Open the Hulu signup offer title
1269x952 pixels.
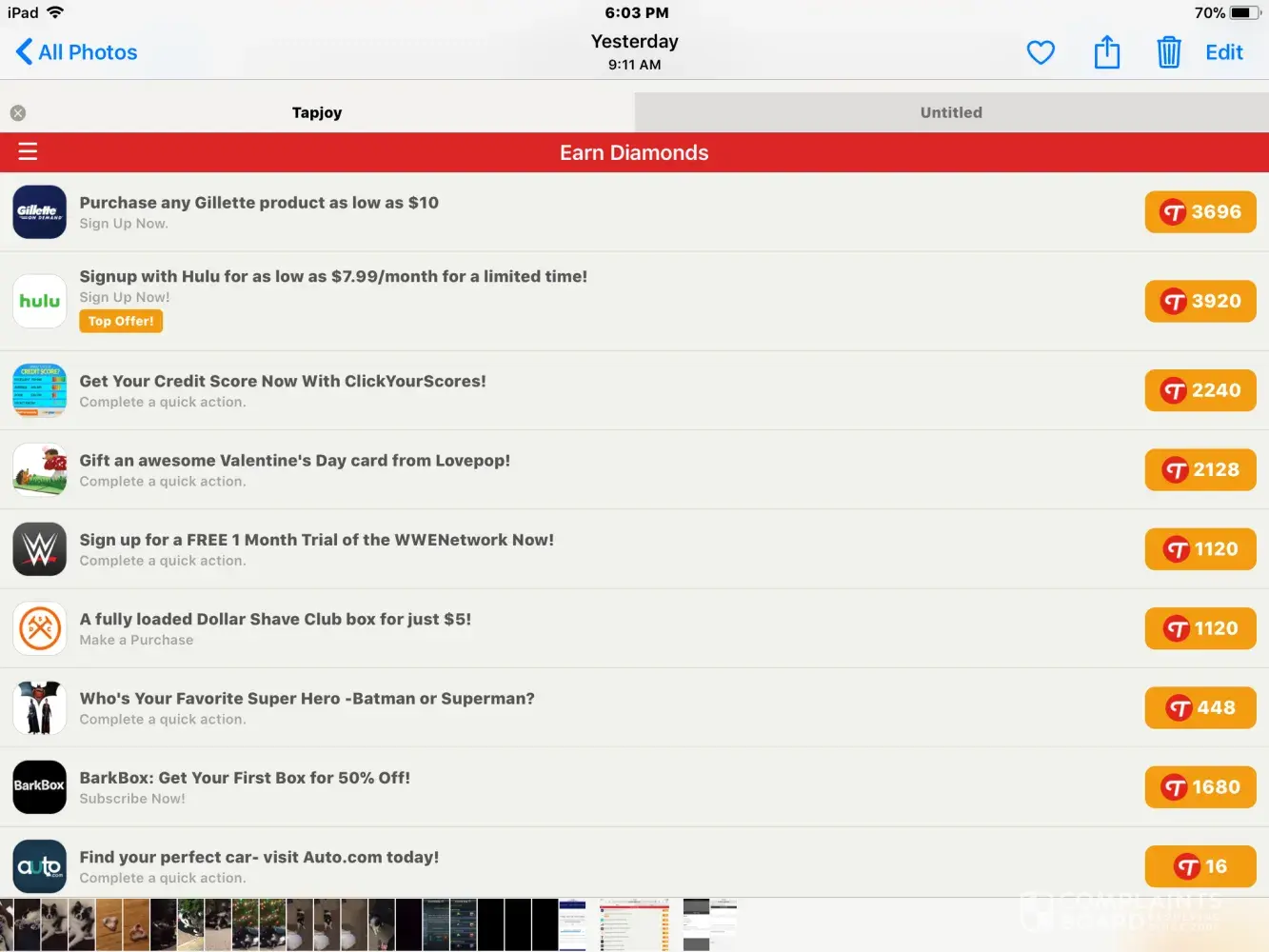pyautogui.click(x=333, y=276)
